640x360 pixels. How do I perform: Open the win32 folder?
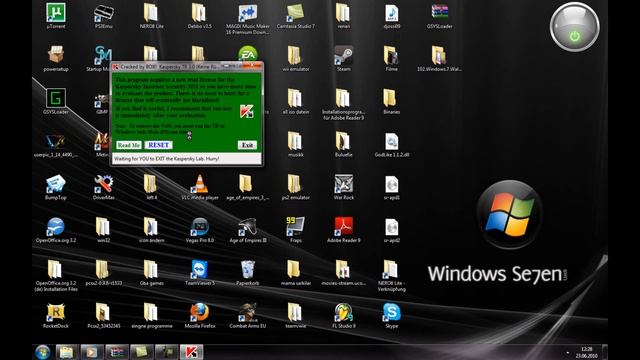[103, 229]
